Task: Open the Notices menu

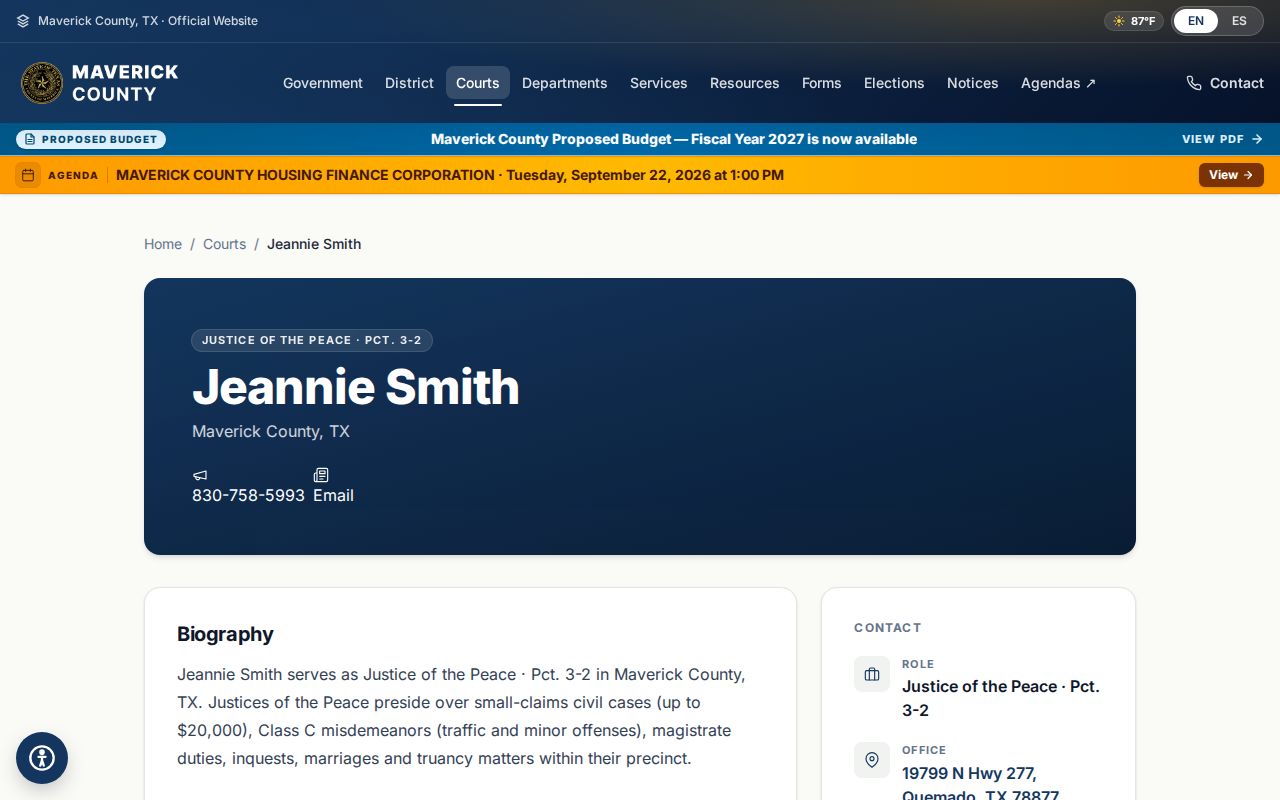Action: [973, 83]
